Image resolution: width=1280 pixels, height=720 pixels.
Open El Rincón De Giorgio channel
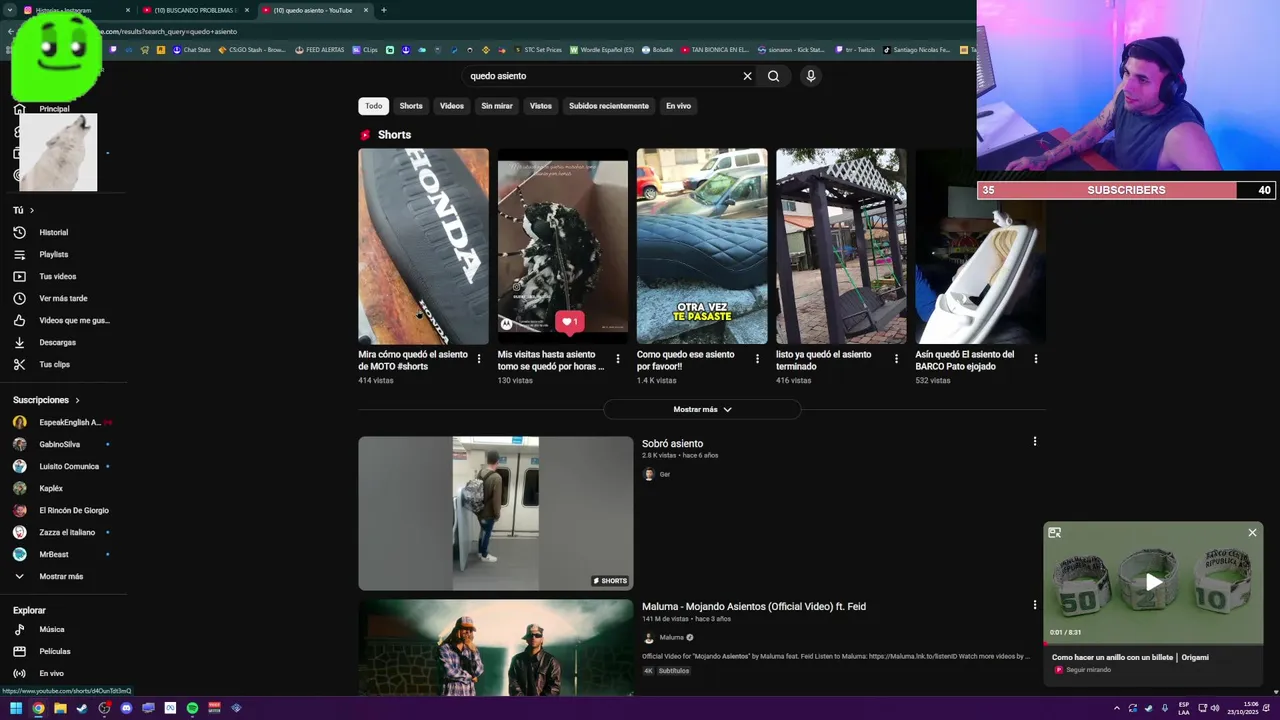coord(74,510)
